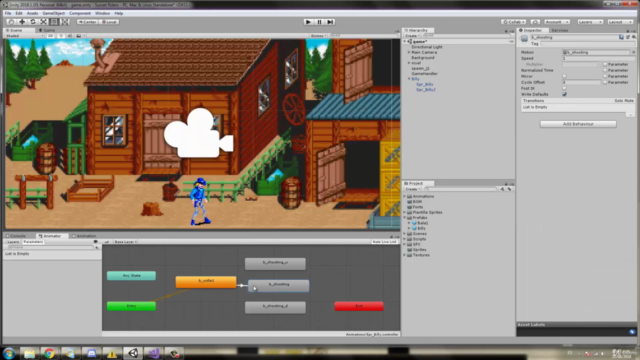Open the GameObject menu
The height and width of the screenshot is (360, 640).
point(53,13)
